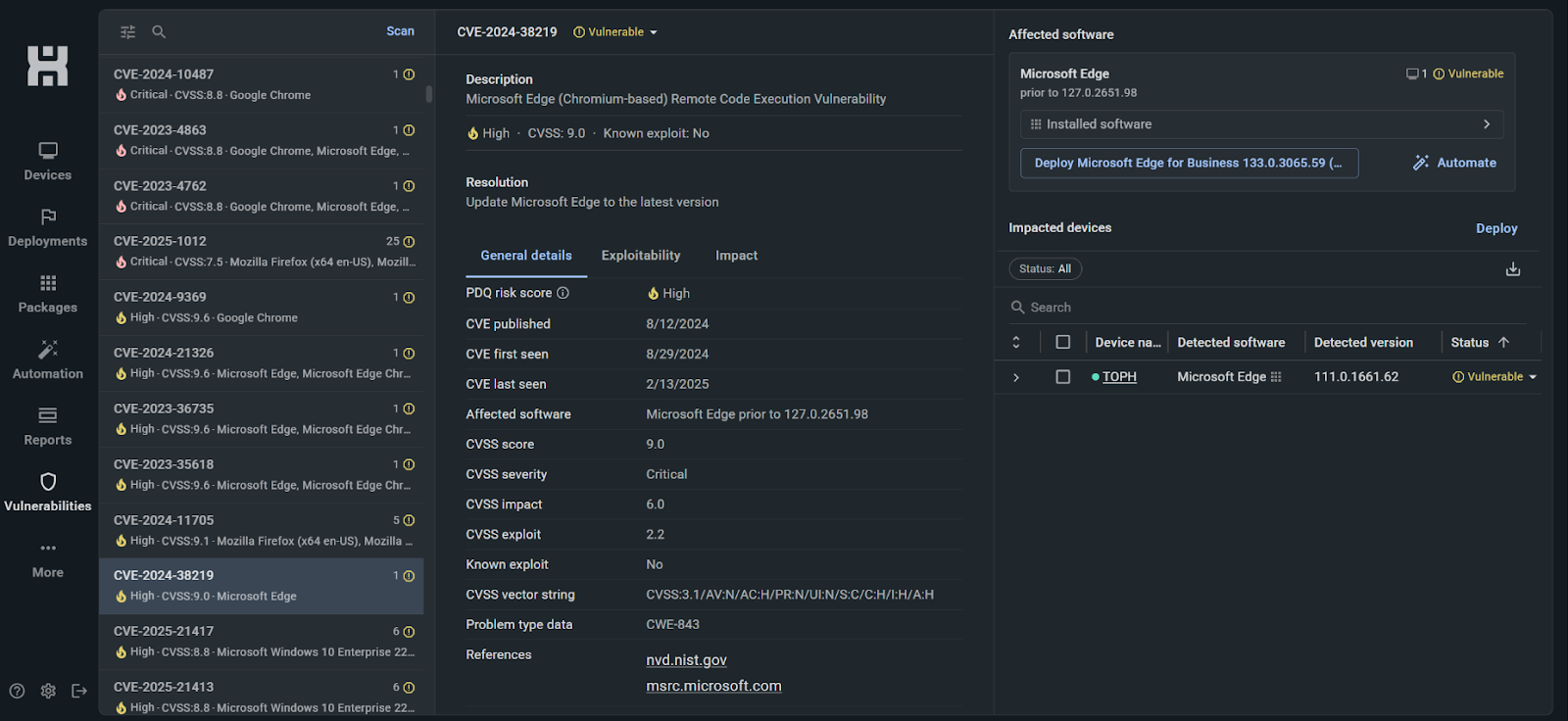
Task: Select CVE-2024-9369 in the list
Action: pyautogui.click(x=262, y=307)
